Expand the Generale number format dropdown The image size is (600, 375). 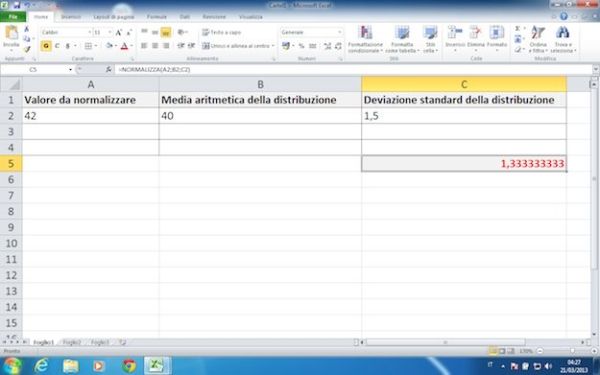tap(339, 33)
